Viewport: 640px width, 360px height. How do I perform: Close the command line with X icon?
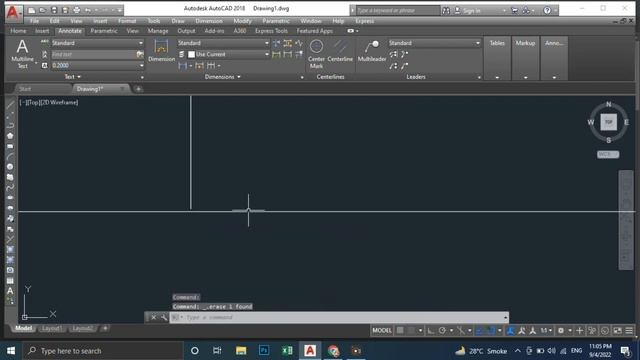click(153, 317)
